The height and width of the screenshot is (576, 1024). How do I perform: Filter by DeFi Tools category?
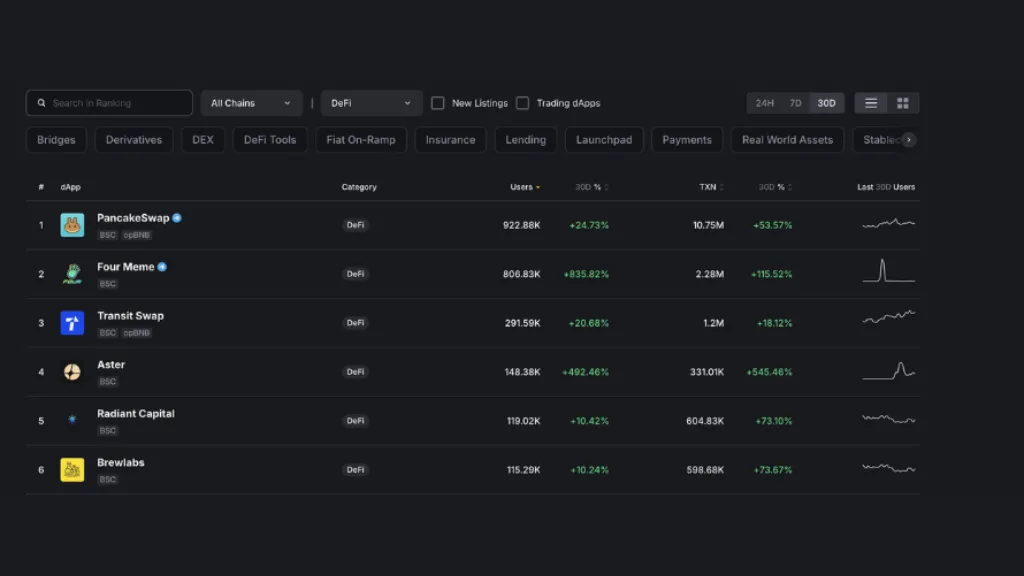(x=270, y=140)
